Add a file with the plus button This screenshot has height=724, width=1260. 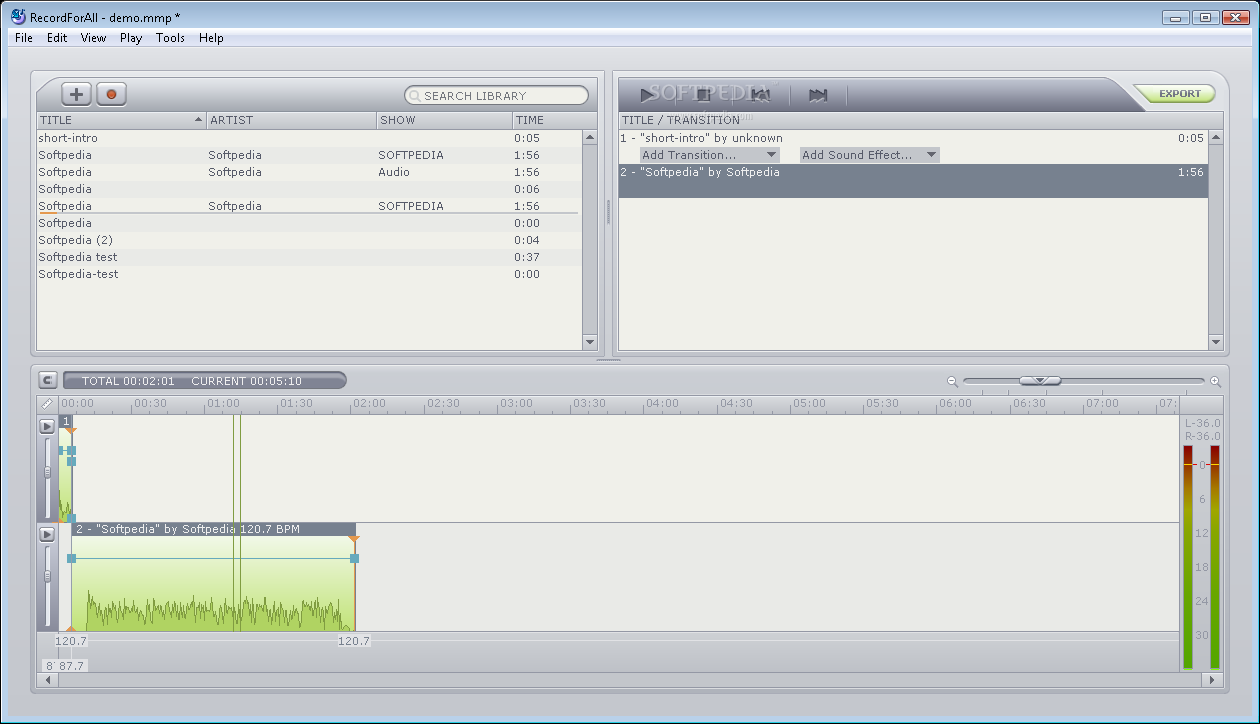[x=76, y=94]
